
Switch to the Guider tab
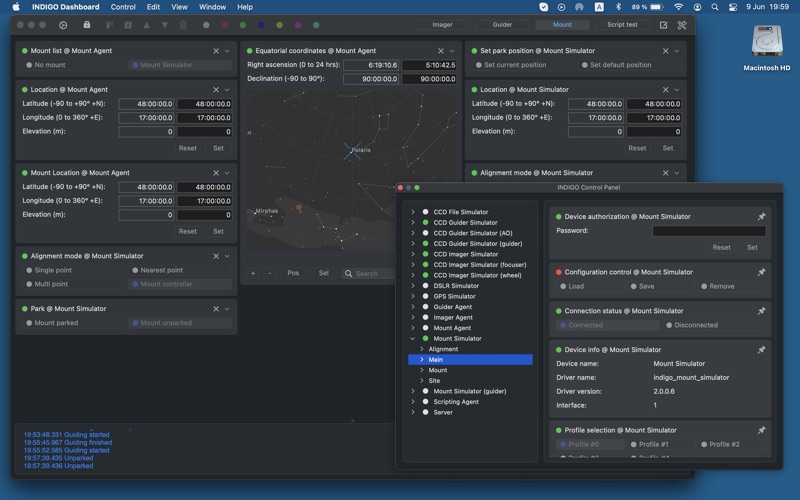pos(503,24)
